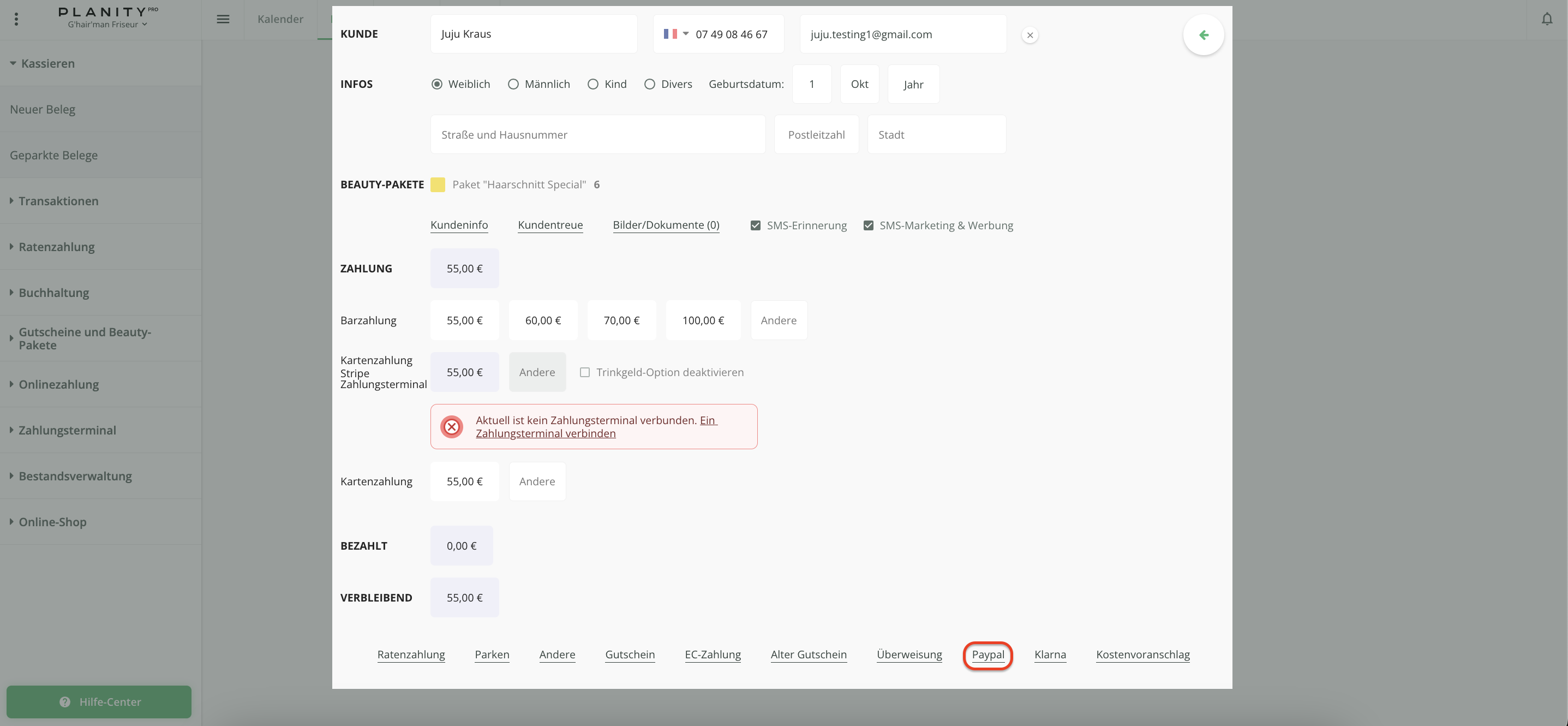The image size is (1568, 726).
Task: Uncheck the SMS-Erinnerung checkbox
Action: click(756, 225)
